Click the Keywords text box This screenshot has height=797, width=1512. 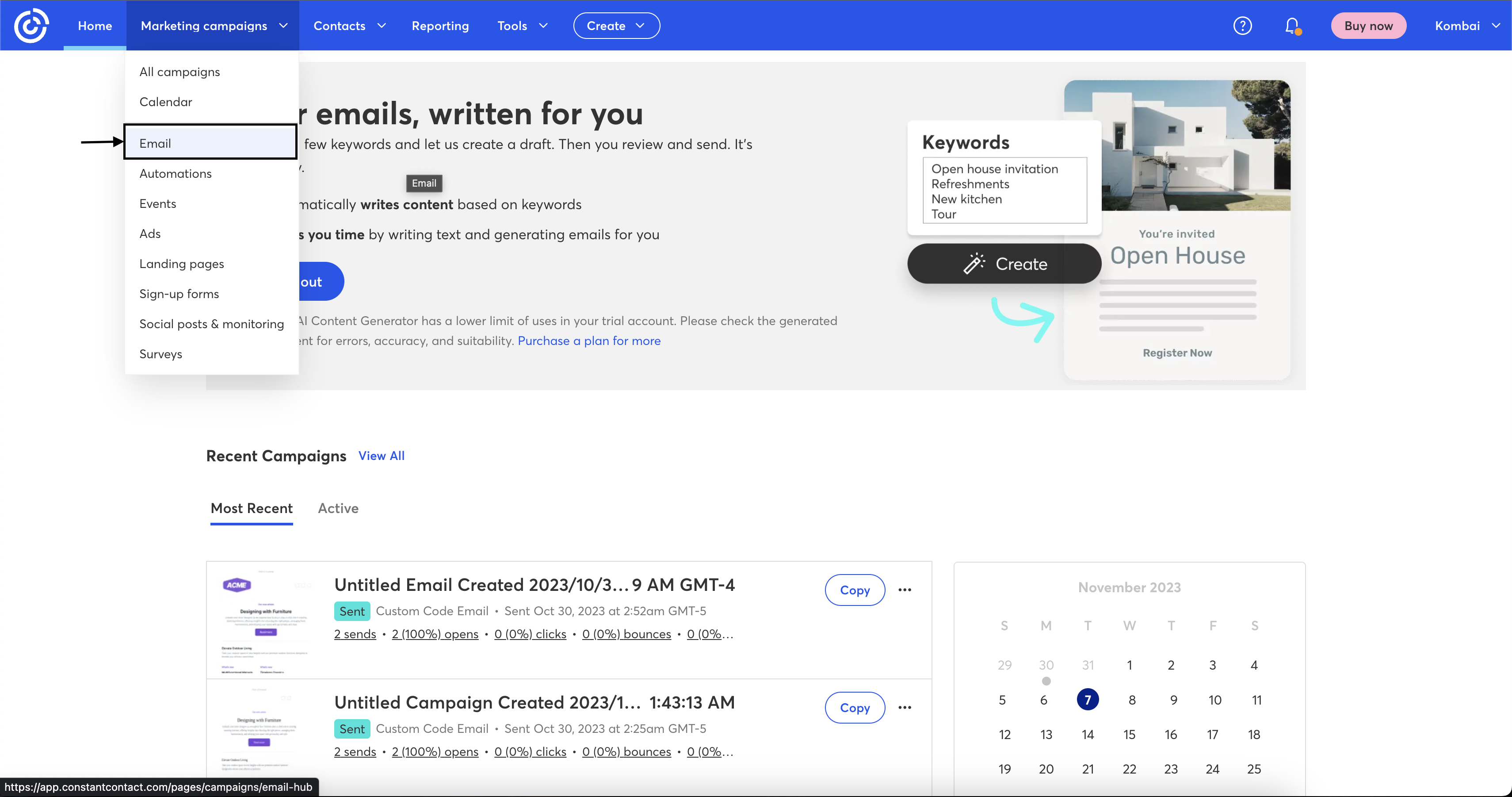1004,190
